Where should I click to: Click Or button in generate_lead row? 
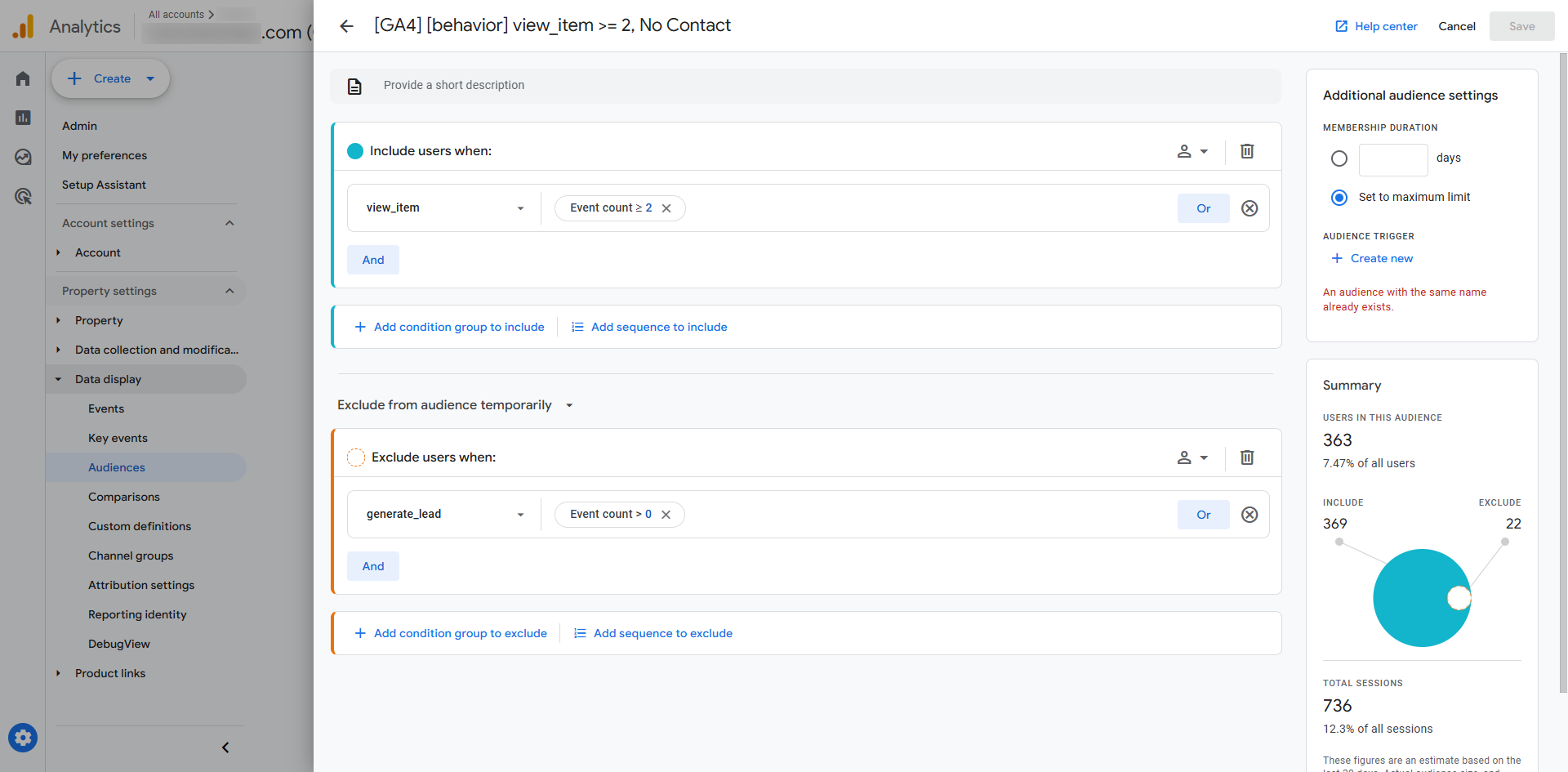coord(1203,515)
